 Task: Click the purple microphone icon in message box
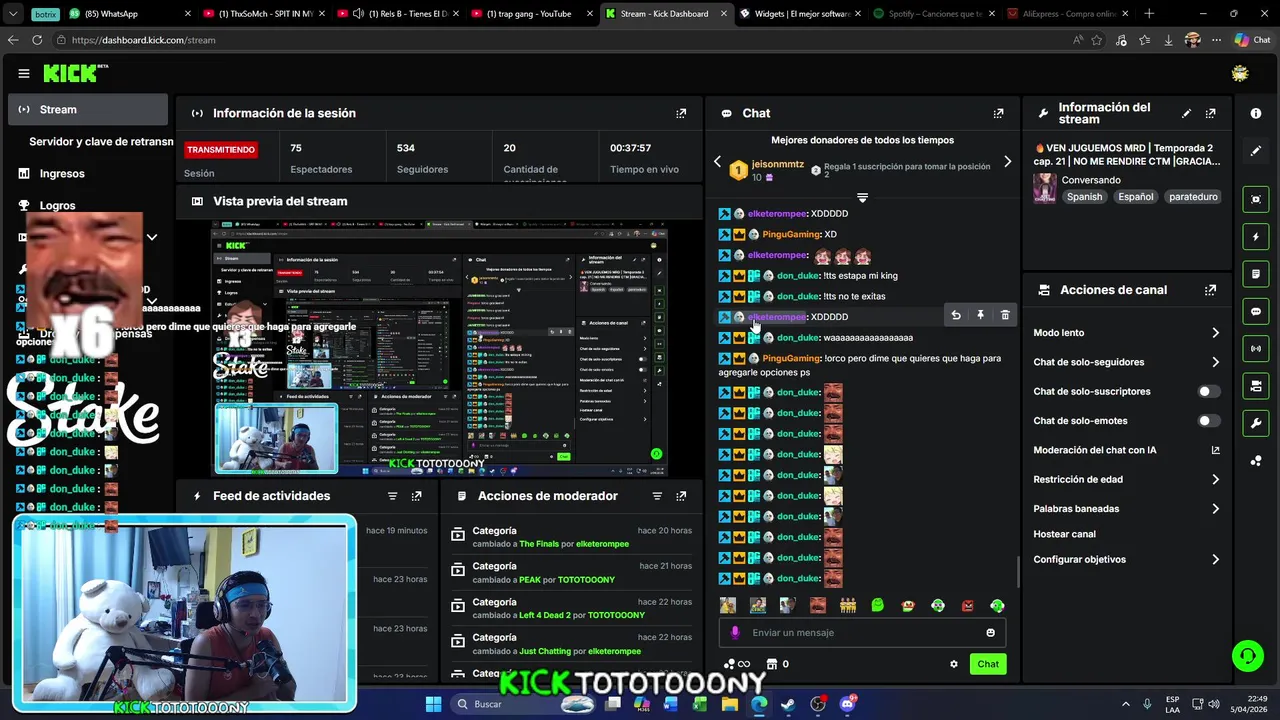click(x=735, y=632)
